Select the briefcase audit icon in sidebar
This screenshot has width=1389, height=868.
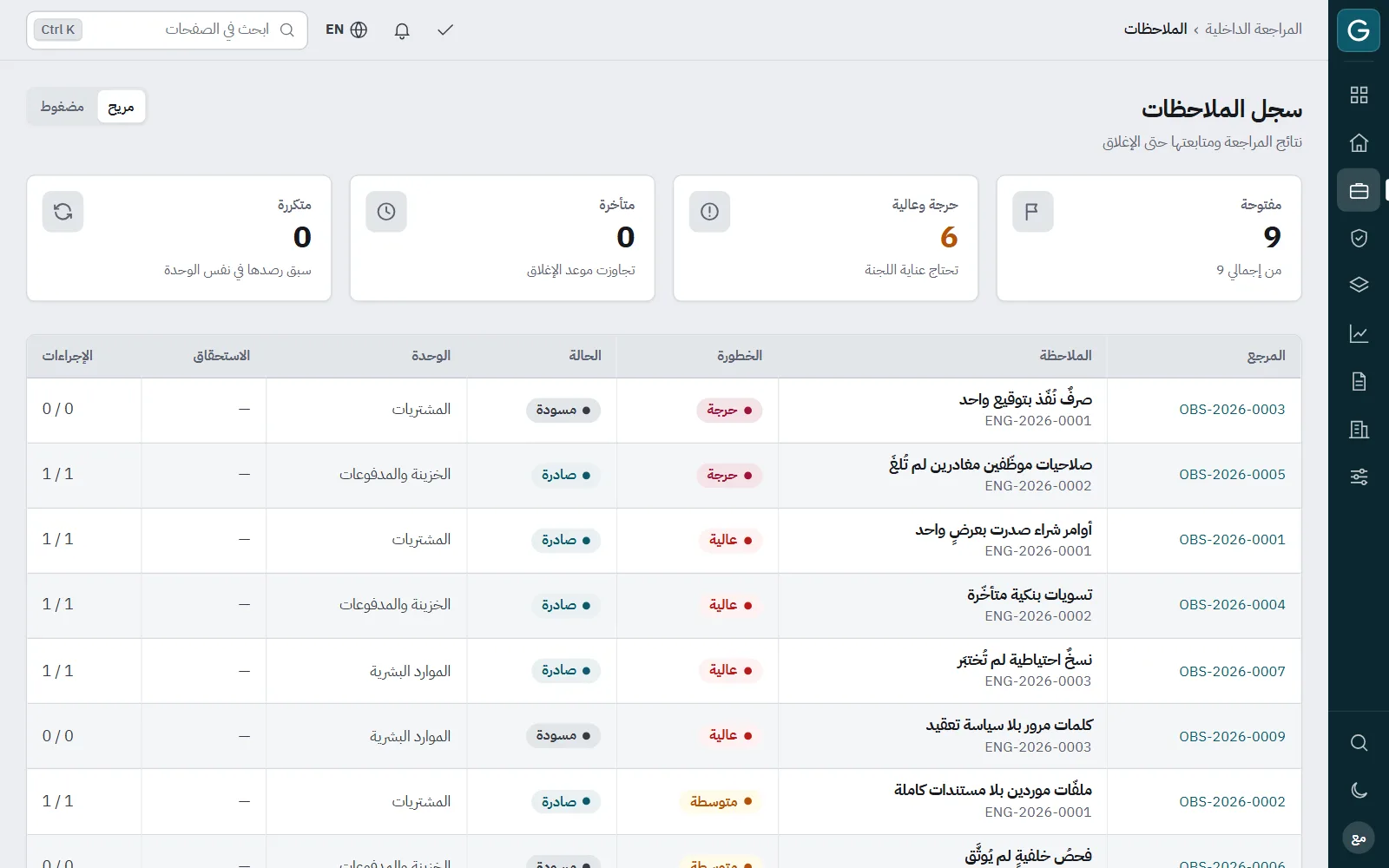click(x=1359, y=190)
